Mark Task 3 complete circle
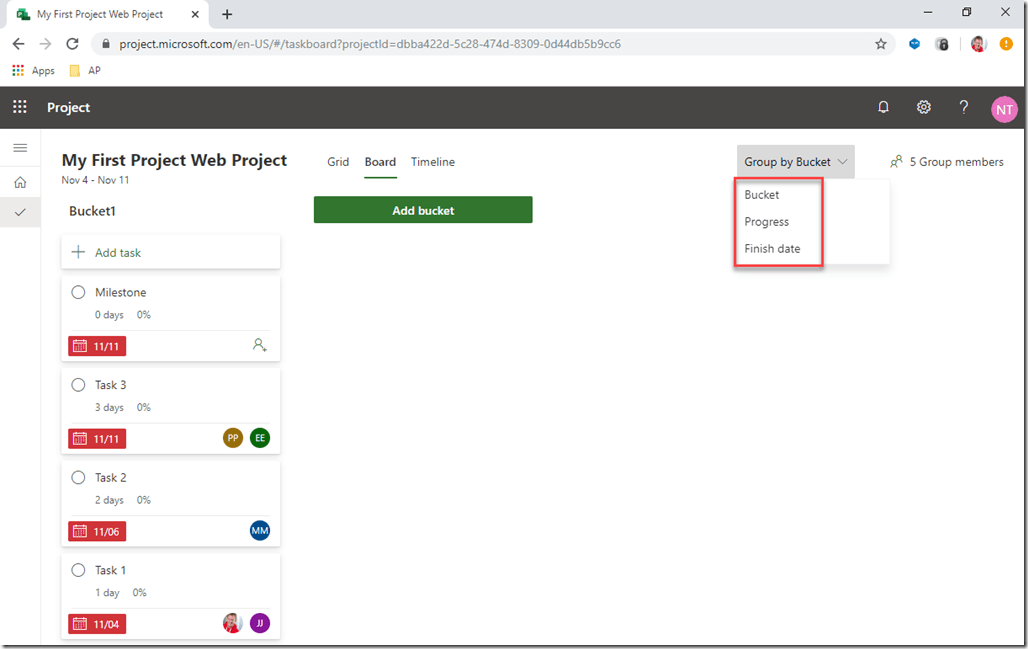This screenshot has width=1028, height=649. 78,385
